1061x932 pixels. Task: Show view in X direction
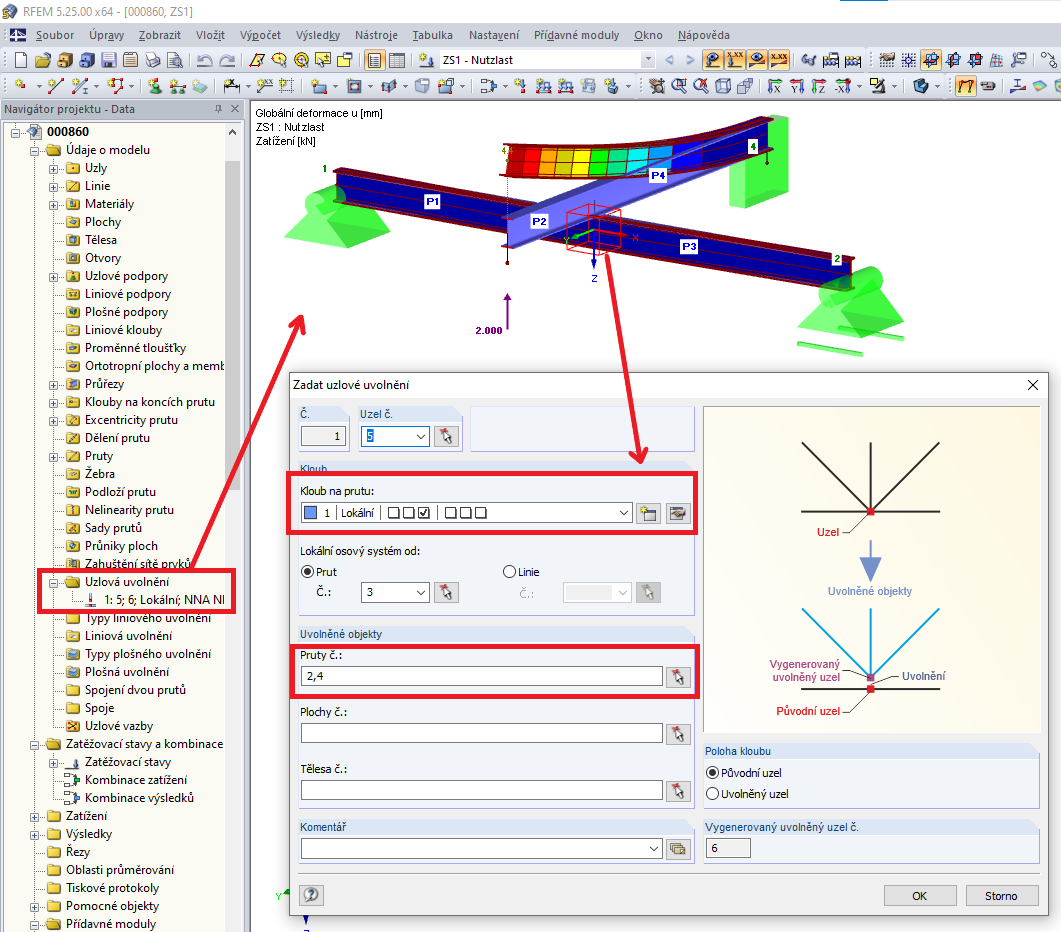774,86
